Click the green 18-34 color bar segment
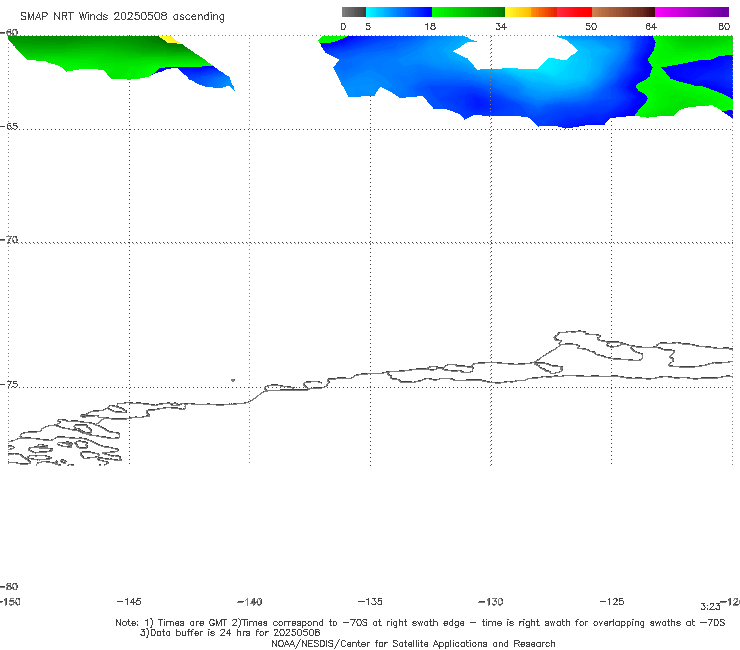This screenshot has height=650, width=740. [469, 12]
